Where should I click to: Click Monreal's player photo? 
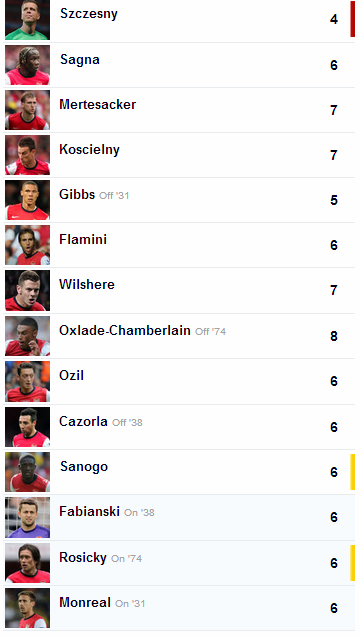tap(27, 608)
